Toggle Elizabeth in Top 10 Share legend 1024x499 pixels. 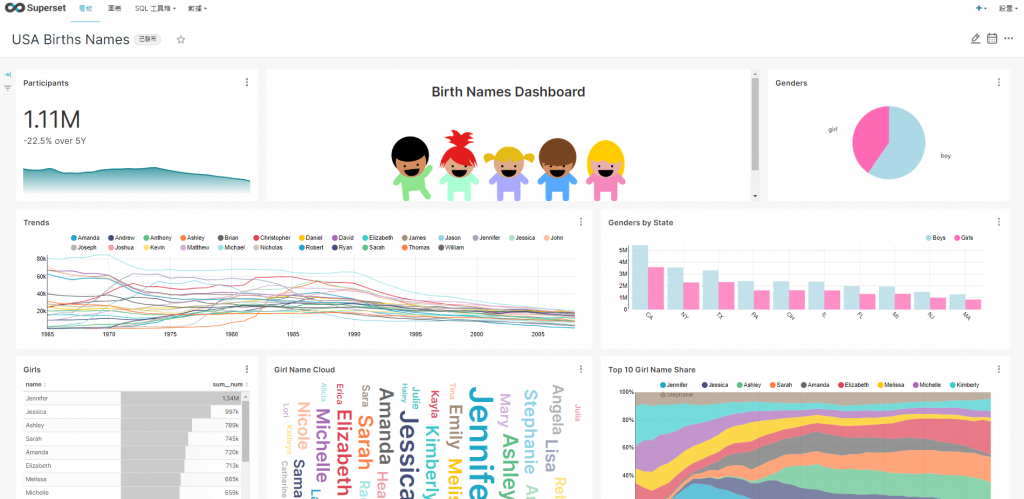tap(854, 385)
